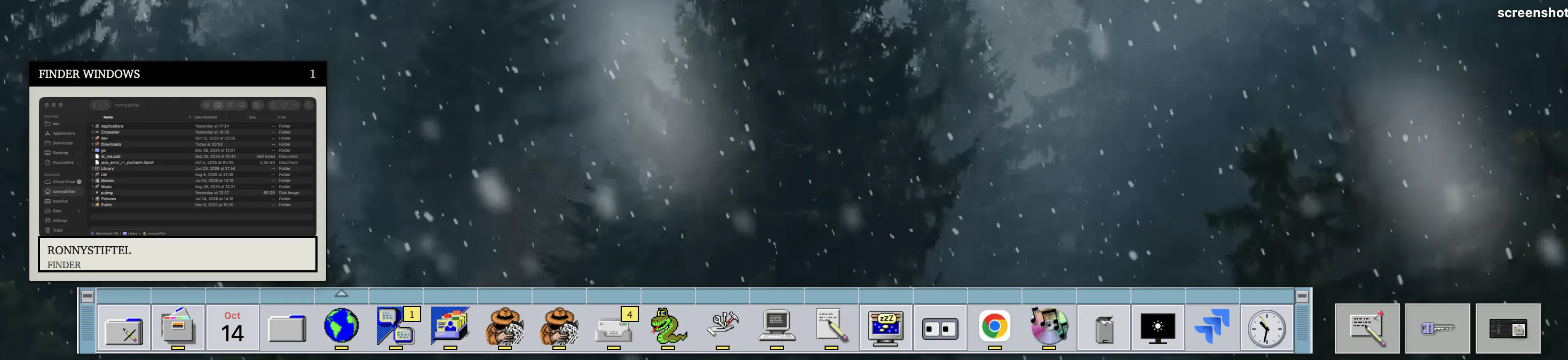Click the key icon button
Viewport: 1568px width, 360px height.
[1438, 328]
